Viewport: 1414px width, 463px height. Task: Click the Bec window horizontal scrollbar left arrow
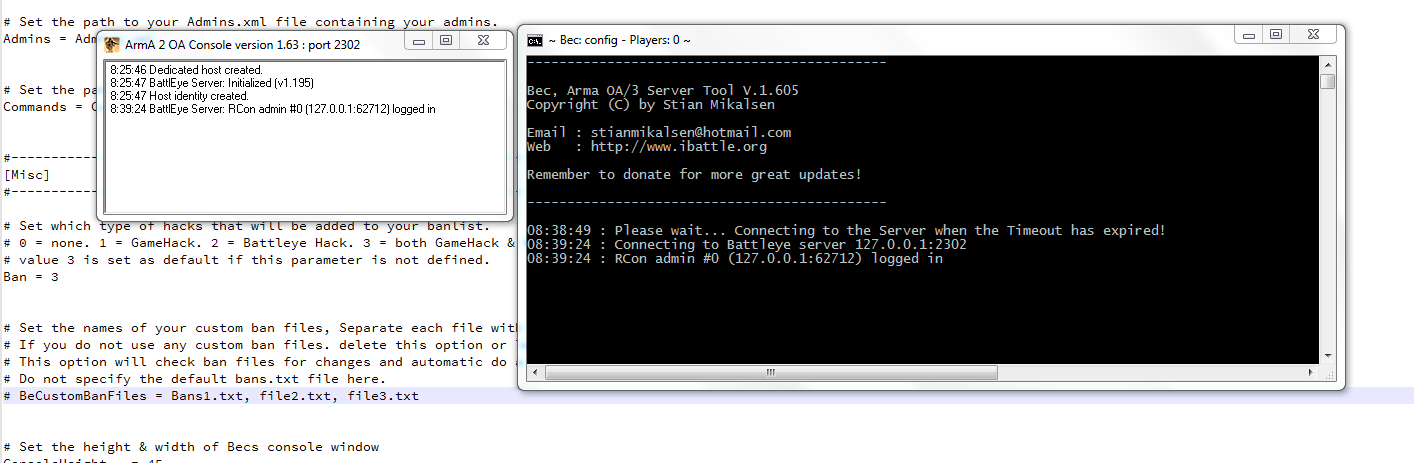533,372
